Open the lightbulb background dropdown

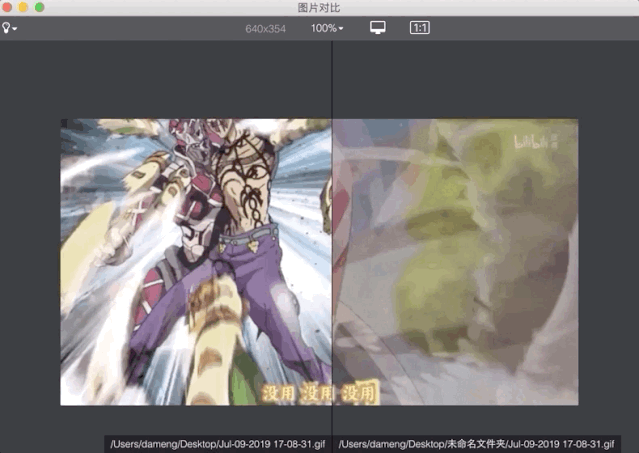point(9,28)
